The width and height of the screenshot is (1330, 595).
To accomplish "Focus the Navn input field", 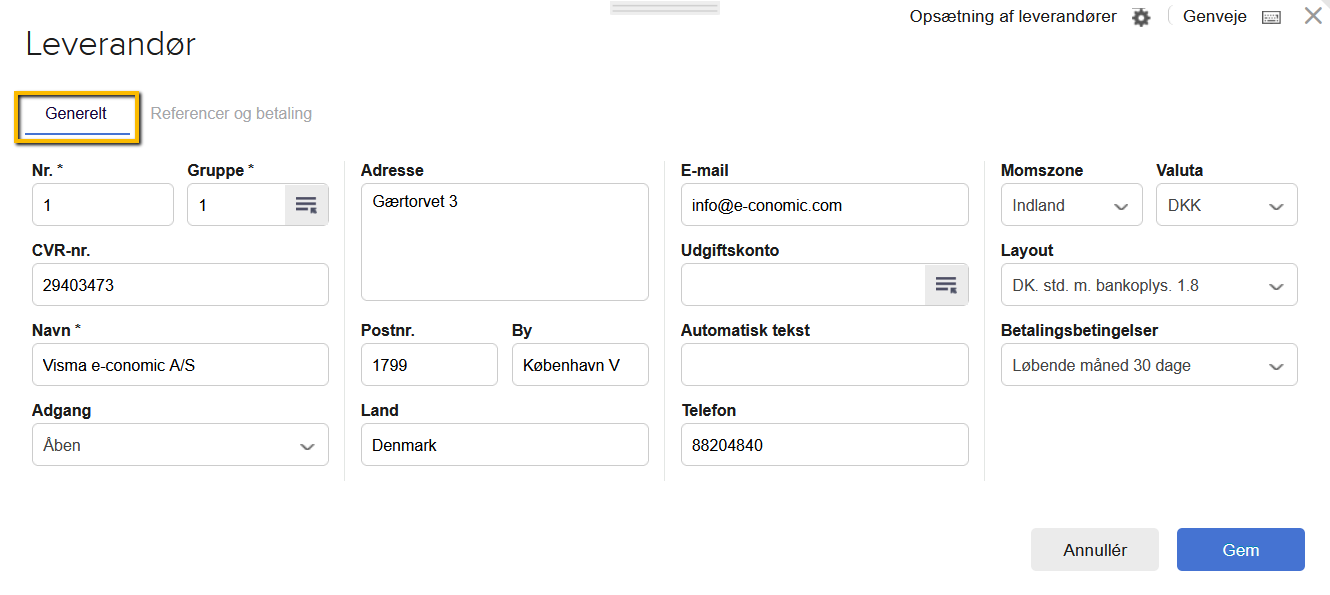I will tap(180, 365).
